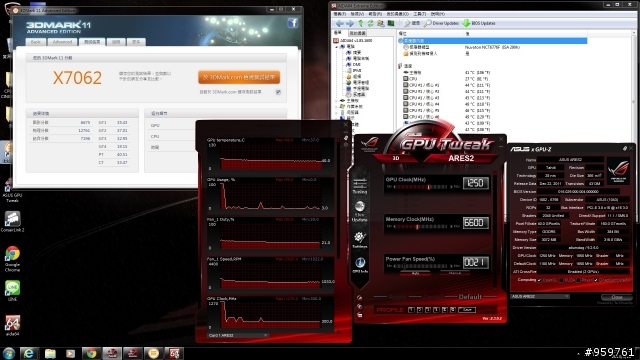Click AIDA64 green up arrow icon

(361, 24)
